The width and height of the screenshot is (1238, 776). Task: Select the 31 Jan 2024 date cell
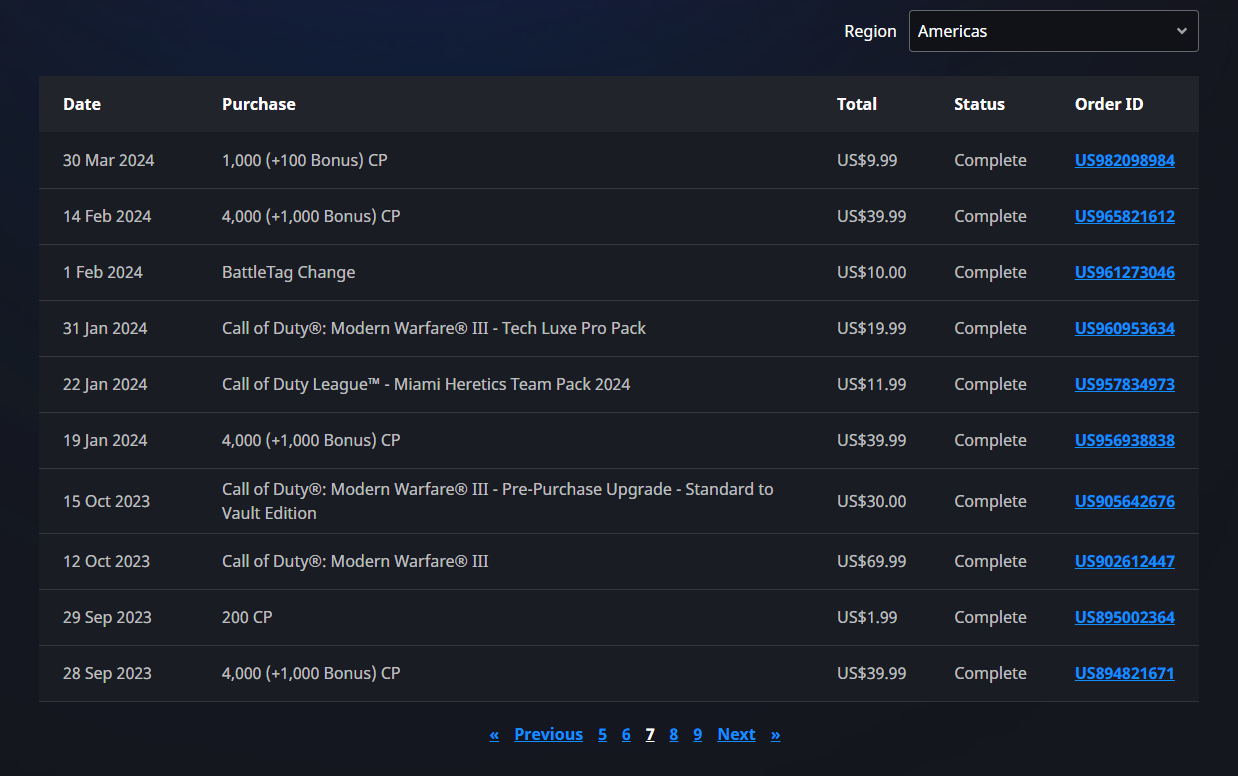click(105, 328)
